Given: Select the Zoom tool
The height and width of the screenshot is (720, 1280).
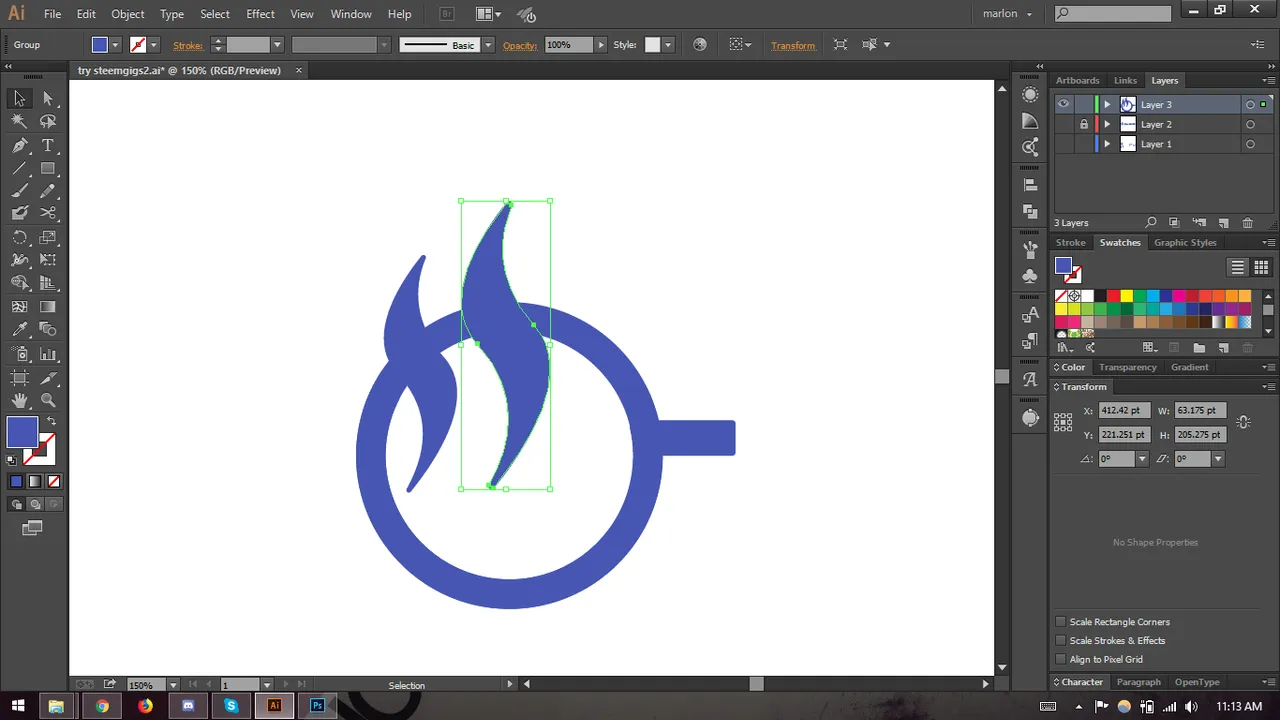Looking at the screenshot, I should pos(48,400).
